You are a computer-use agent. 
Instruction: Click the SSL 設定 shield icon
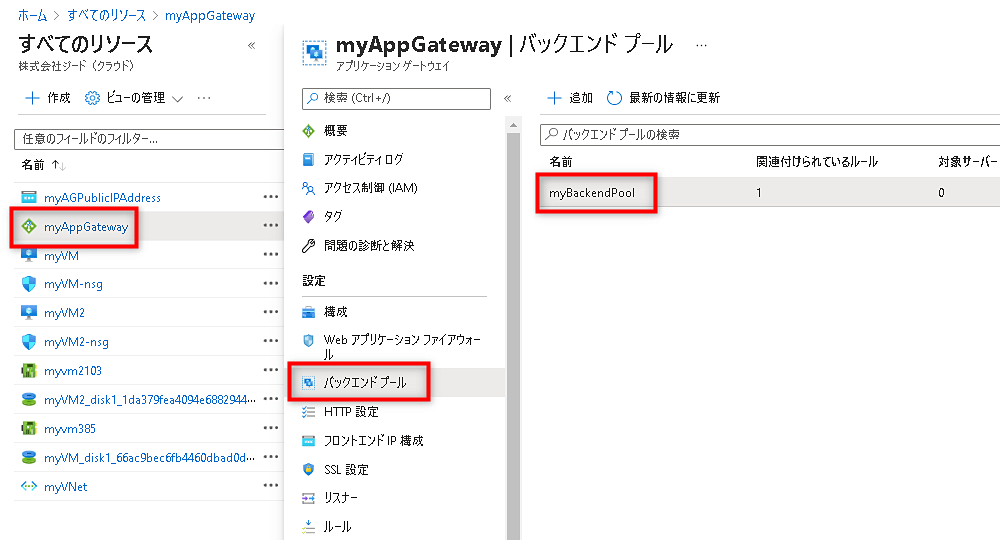tap(309, 469)
